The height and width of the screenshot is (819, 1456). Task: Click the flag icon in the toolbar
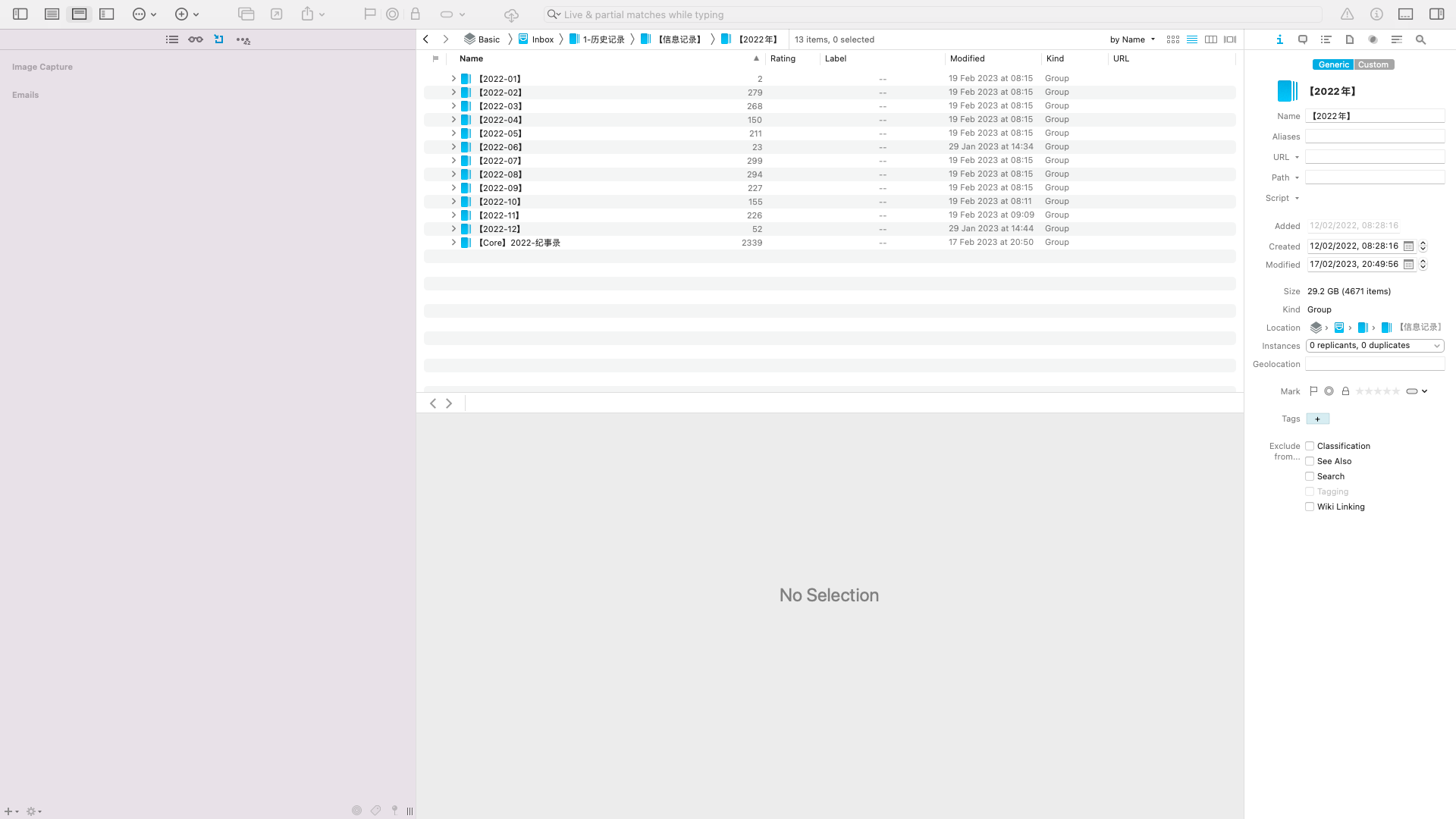pos(369,14)
